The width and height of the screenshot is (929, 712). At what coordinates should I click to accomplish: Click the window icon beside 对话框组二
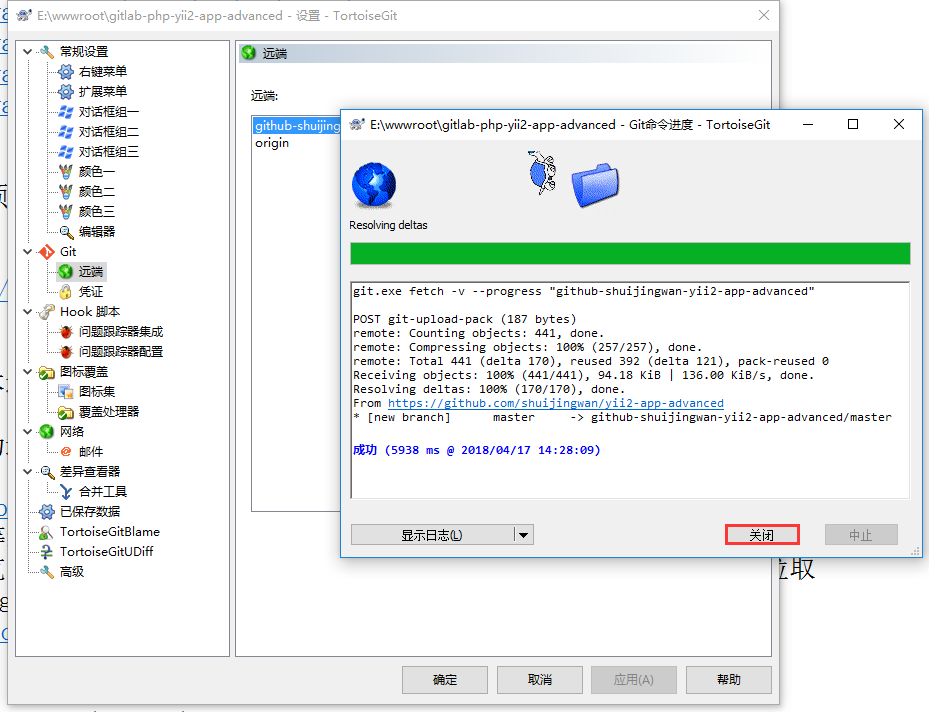[x=66, y=132]
